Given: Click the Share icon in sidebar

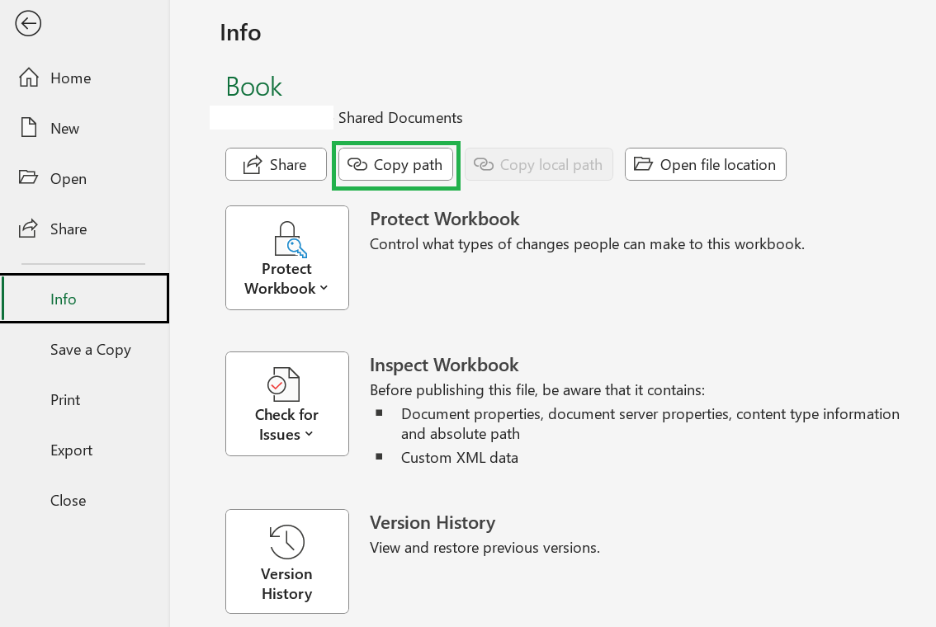Looking at the screenshot, I should point(28,228).
